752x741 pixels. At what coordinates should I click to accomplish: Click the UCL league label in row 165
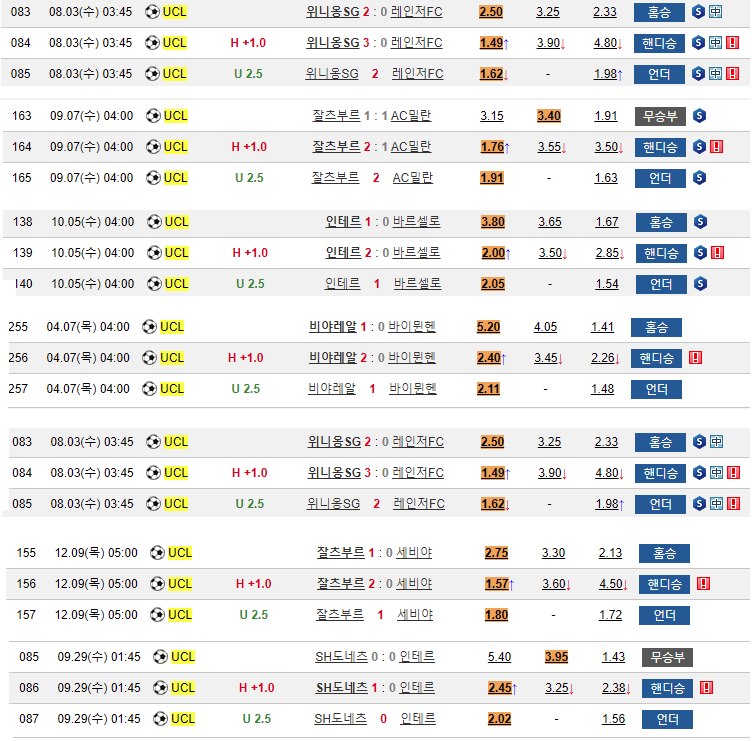tap(176, 178)
